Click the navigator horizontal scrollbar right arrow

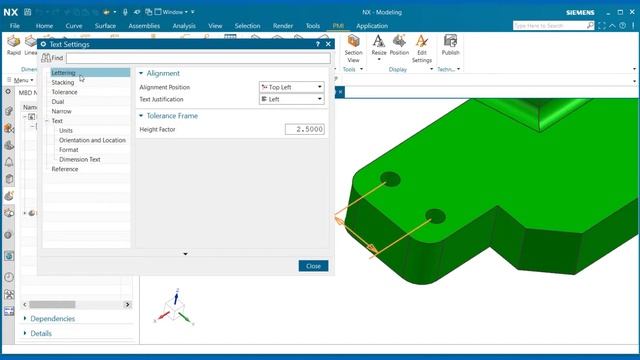(x=127, y=304)
